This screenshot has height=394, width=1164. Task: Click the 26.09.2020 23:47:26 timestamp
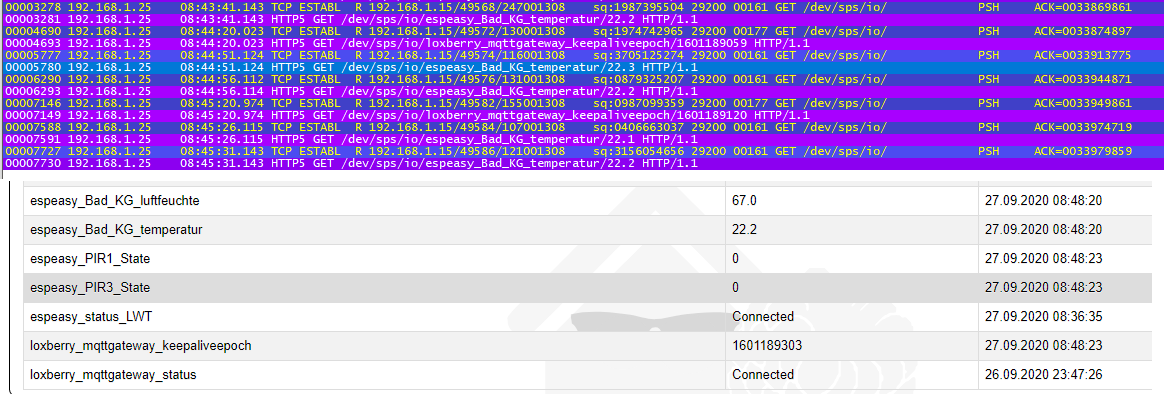[x=1044, y=375]
